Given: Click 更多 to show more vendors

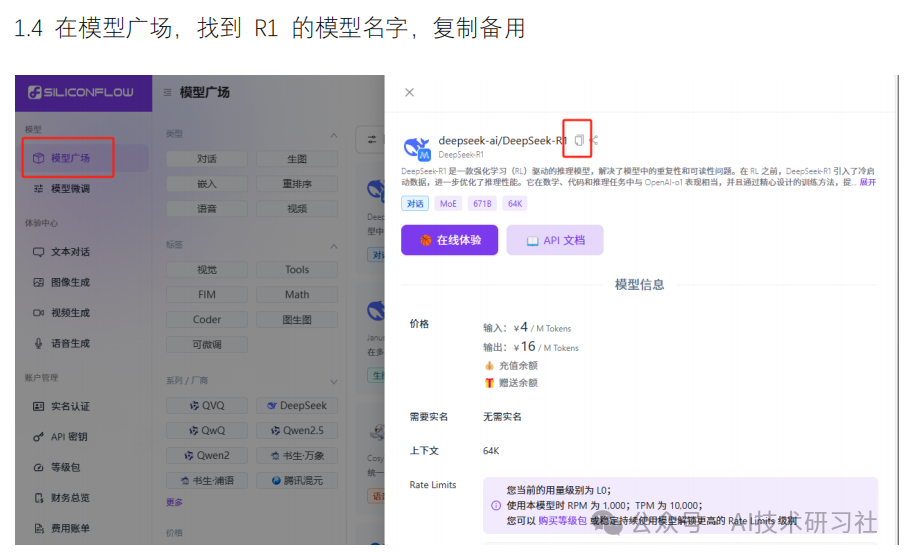Looking at the screenshot, I should coord(174,503).
